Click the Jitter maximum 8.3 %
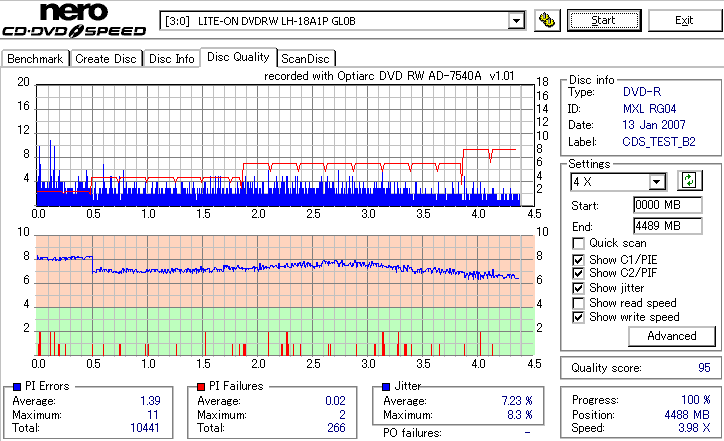Viewport: 724px width, 441px height. 519,415
